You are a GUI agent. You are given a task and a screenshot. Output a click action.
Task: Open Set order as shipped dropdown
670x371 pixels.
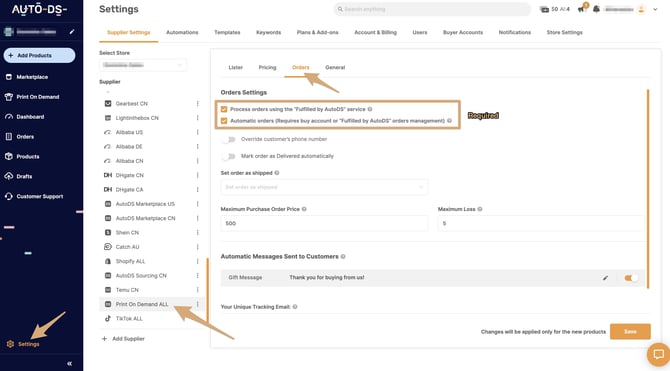point(324,187)
